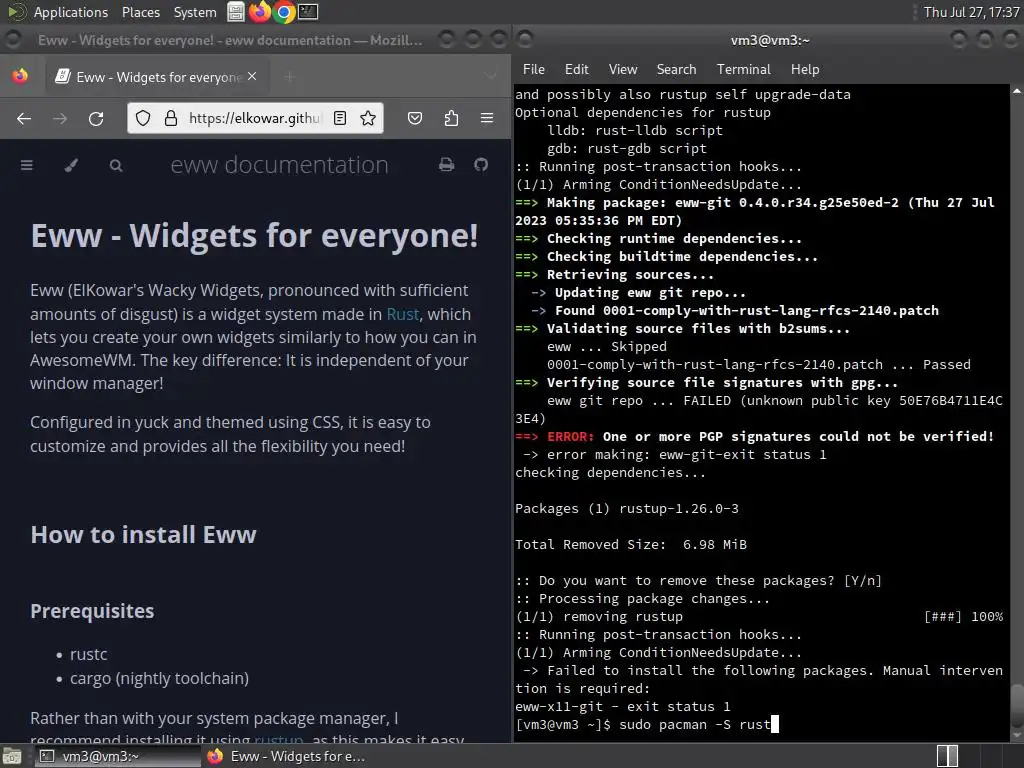Image resolution: width=1024 pixels, height=768 pixels.
Task: Launch Chrome from top panel
Action: pyautogui.click(x=284, y=12)
